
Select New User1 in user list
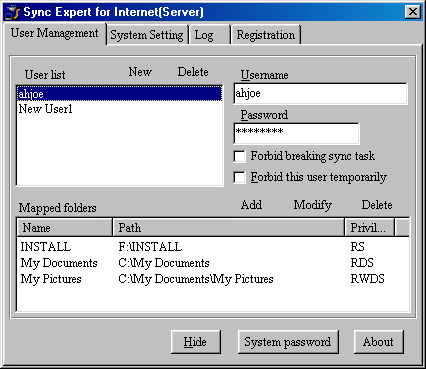click(119, 109)
